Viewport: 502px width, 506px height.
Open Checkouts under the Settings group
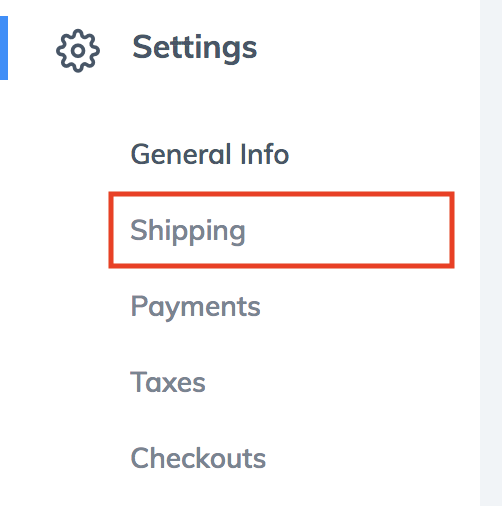coord(198,458)
